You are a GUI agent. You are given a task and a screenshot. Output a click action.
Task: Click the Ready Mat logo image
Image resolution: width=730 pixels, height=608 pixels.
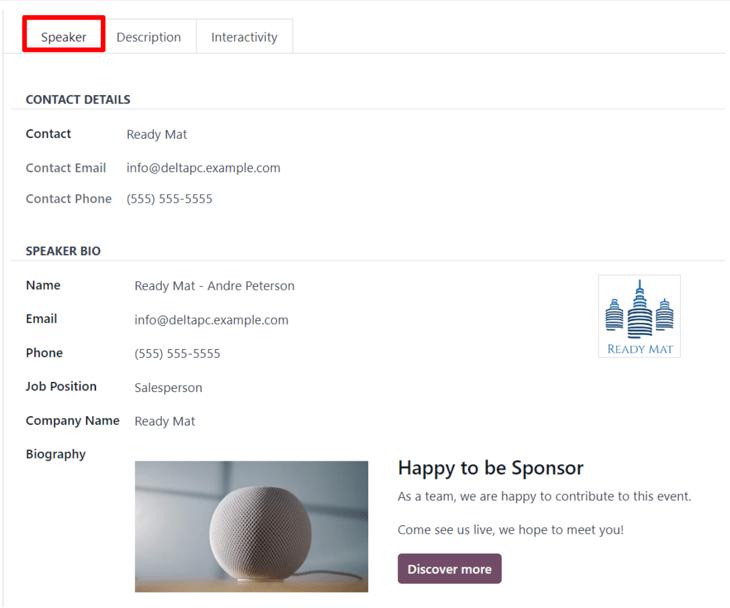[639, 316]
